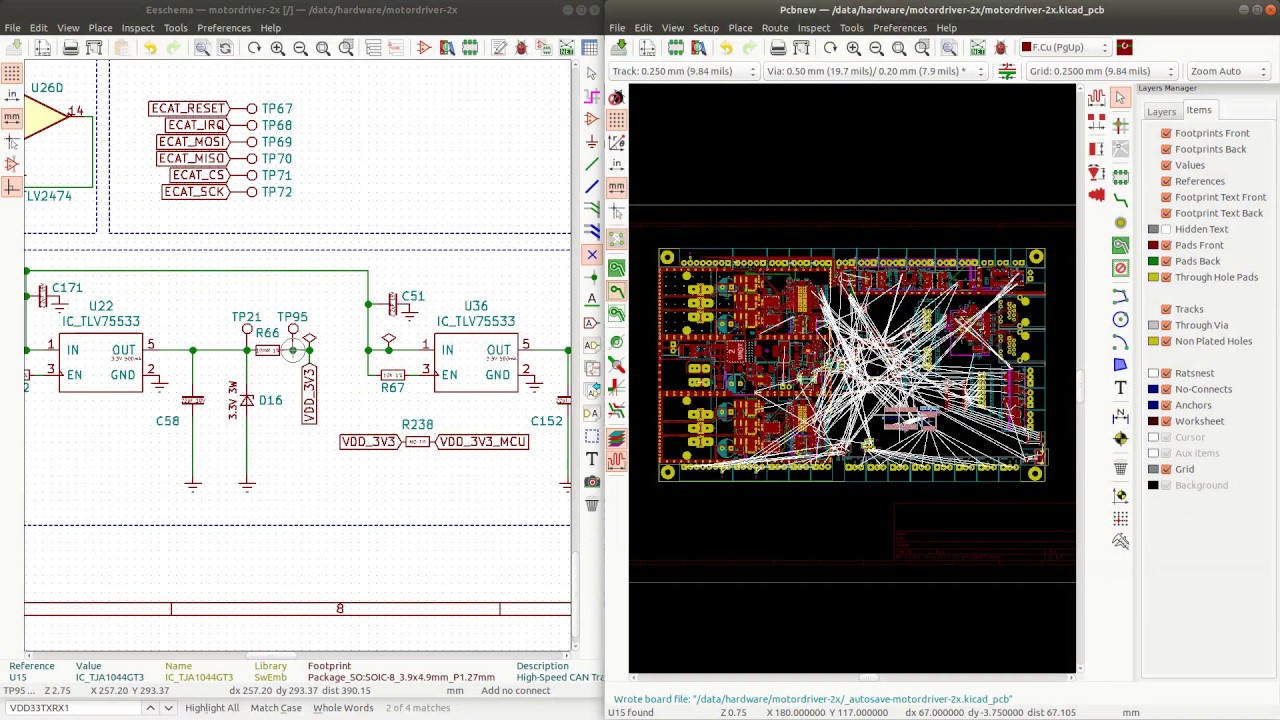Click the Eeschema search text field
Image resolution: width=1280 pixels, height=720 pixels.
pyautogui.click(x=72, y=708)
